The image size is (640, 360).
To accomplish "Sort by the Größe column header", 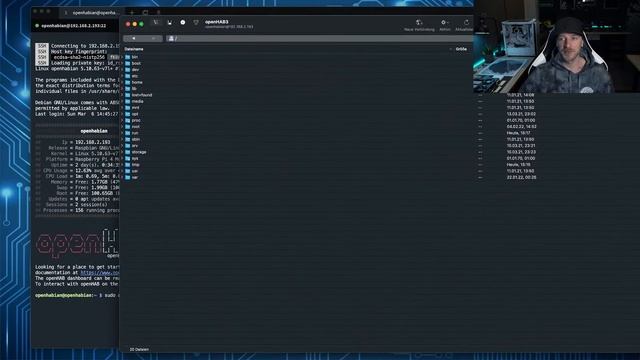I will [461, 49].
